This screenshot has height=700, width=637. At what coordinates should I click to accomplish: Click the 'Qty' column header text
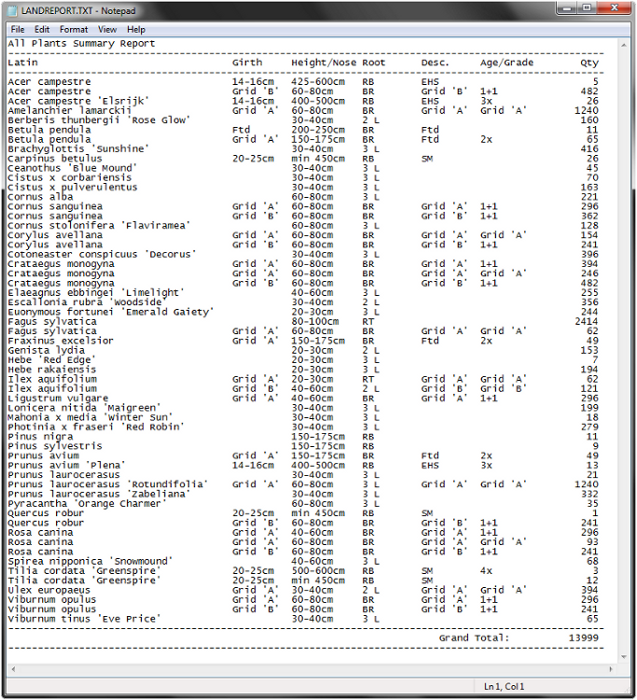[589, 62]
